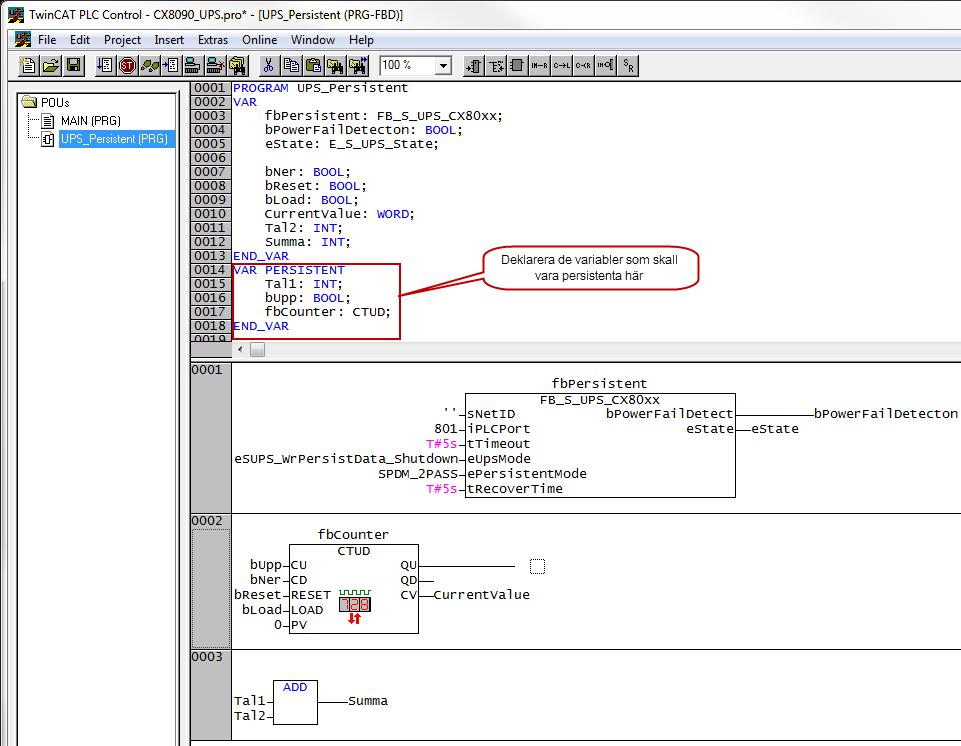The height and width of the screenshot is (746, 961).
Task: Click the dotted placeholder box at QU output
Action: (x=537, y=566)
